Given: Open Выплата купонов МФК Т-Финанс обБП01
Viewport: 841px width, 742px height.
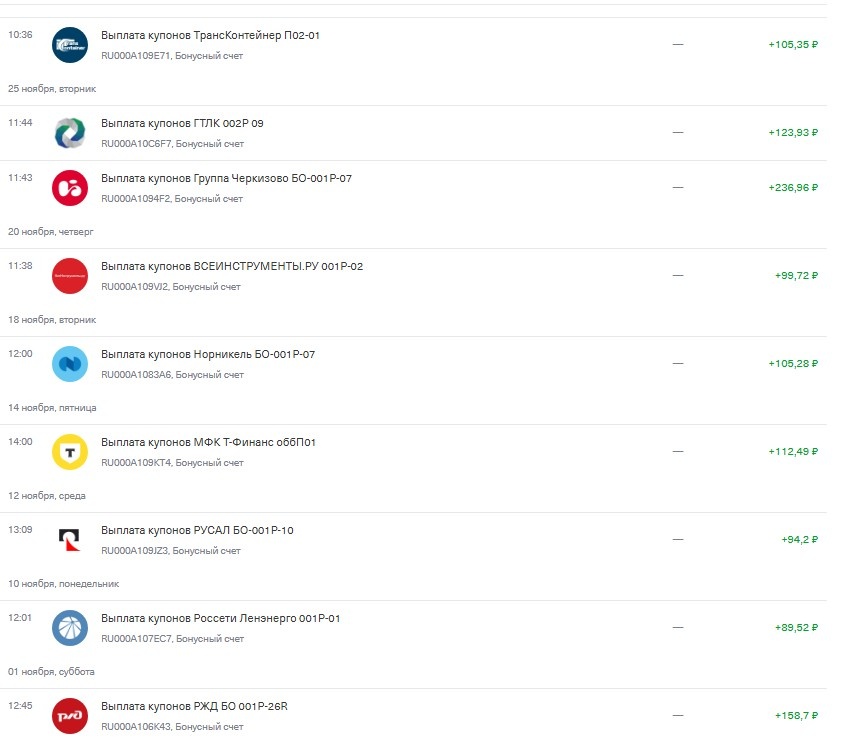Looking at the screenshot, I should tap(208, 442).
